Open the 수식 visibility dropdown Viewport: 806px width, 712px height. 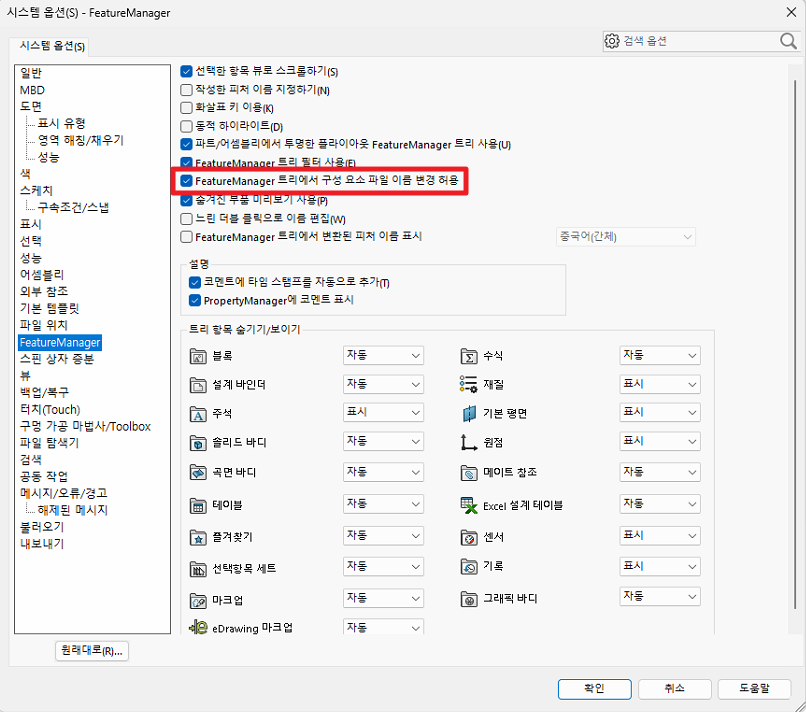point(660,355)
